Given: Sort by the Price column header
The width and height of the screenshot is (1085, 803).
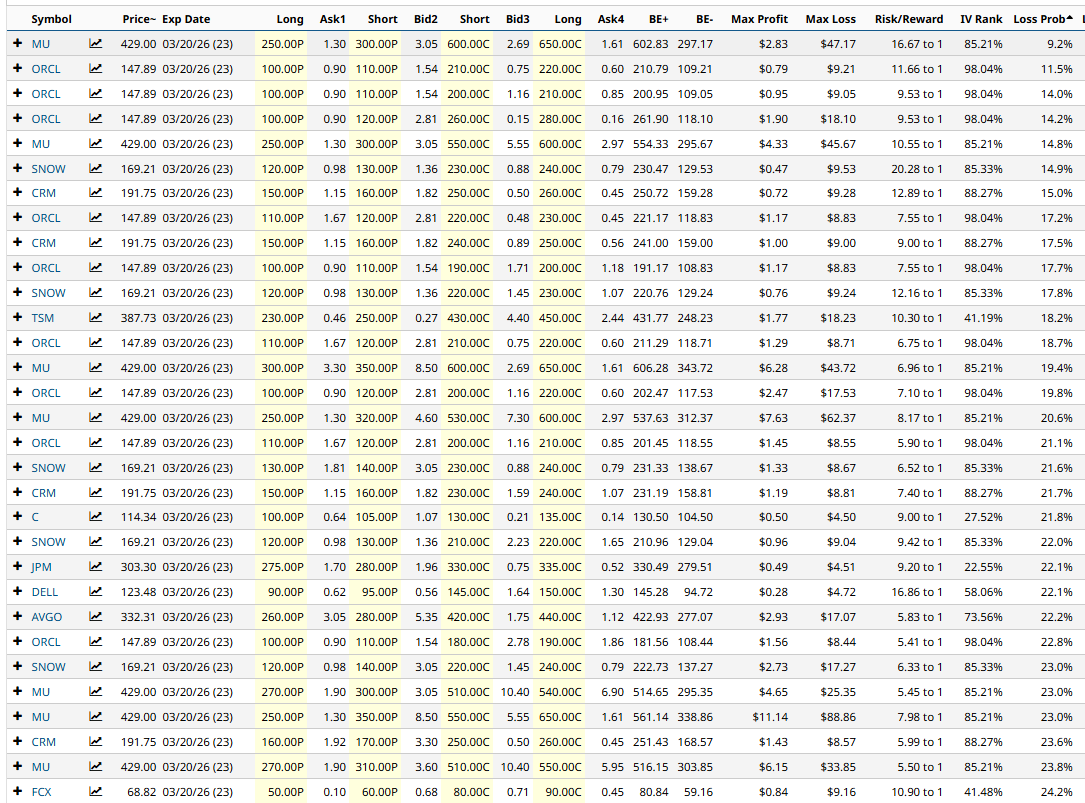Looking at the screenshot, I should tap(138, 19).
